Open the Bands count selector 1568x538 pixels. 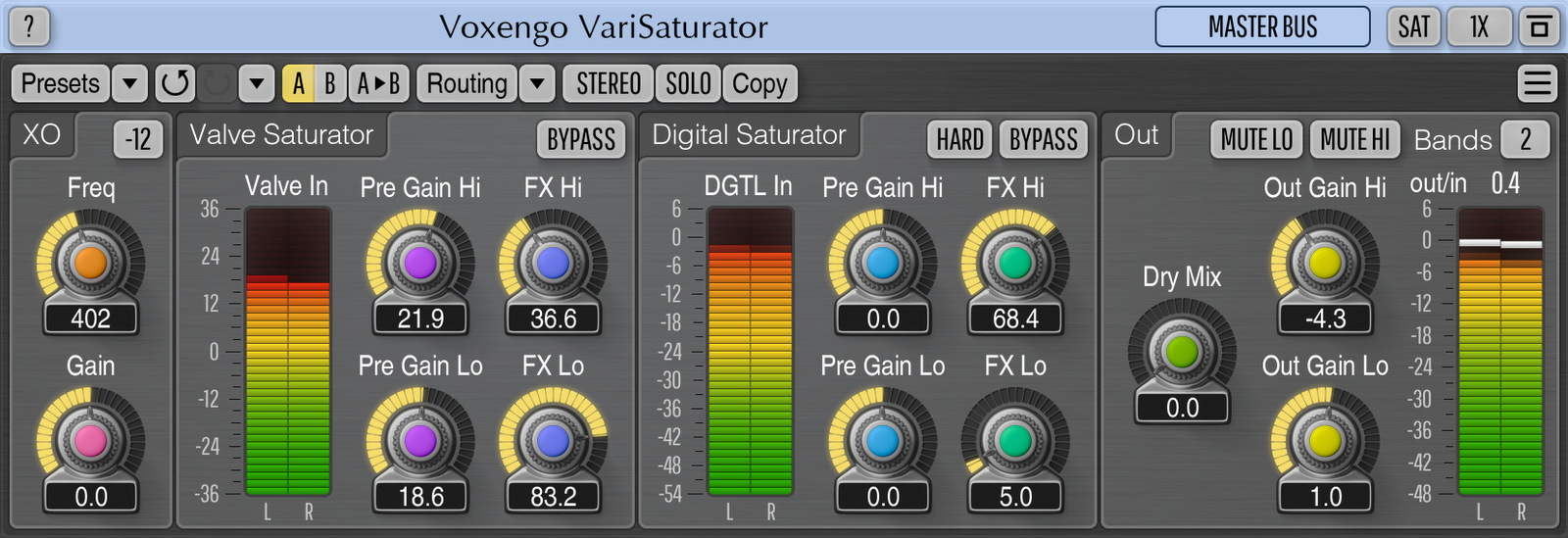coord(1525,140)
